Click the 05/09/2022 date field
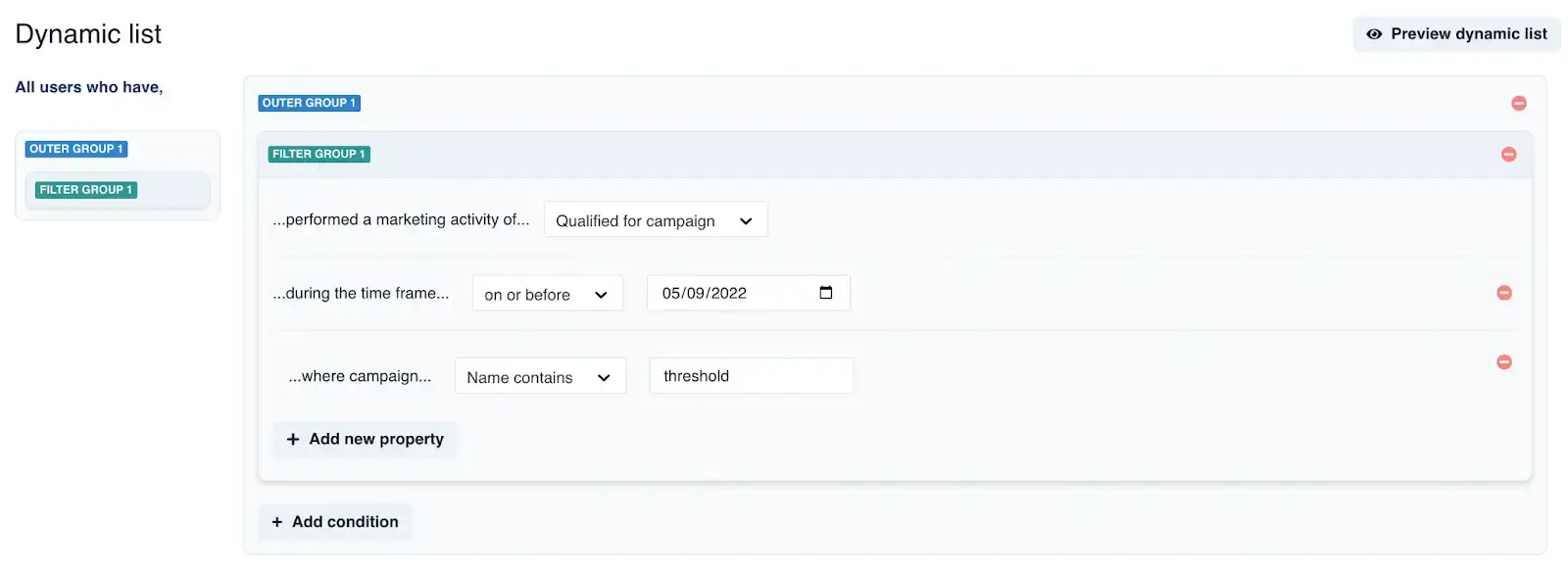The image size is (1568, 572). 748,293
